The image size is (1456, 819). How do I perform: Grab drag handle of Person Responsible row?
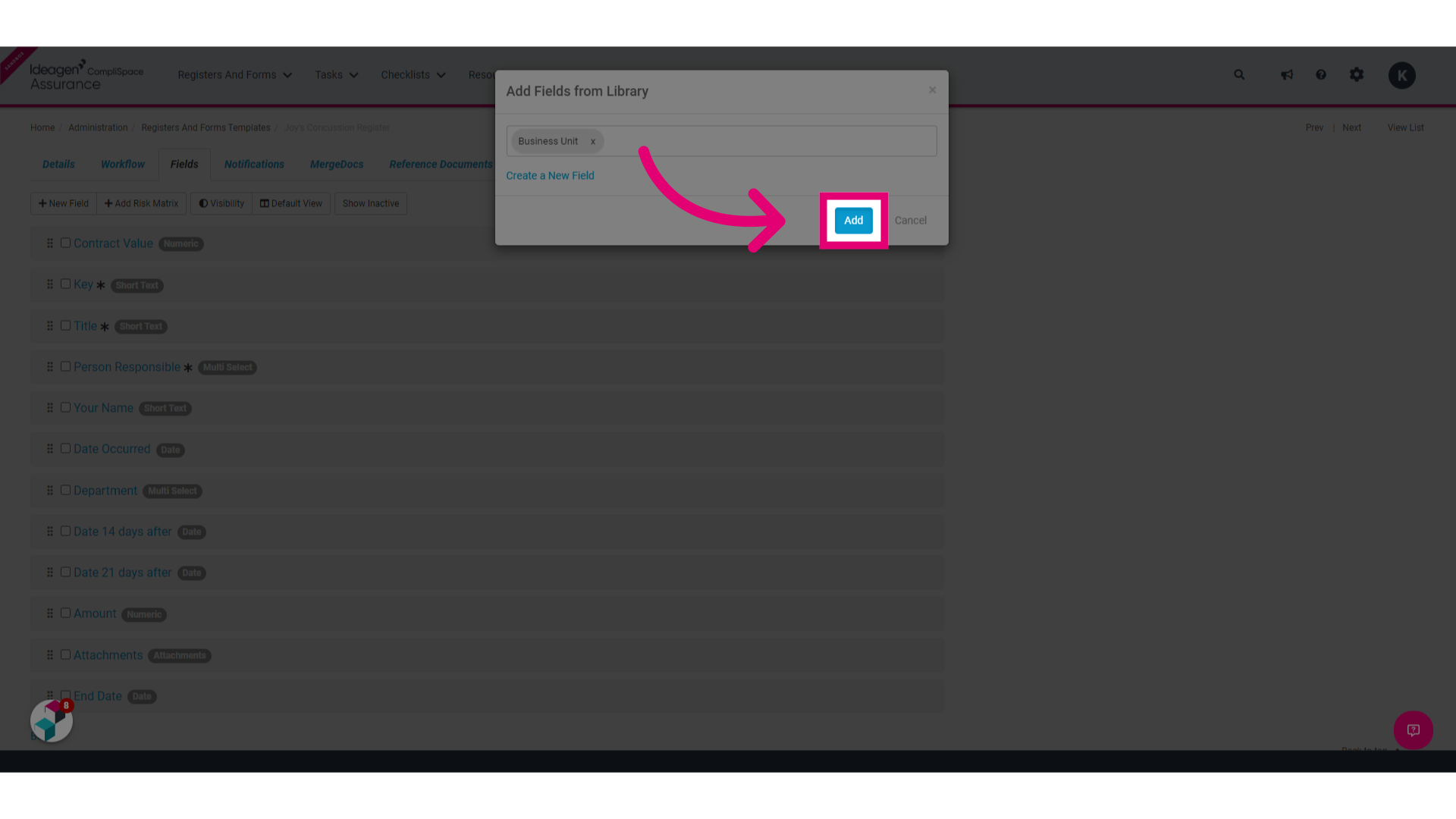[50, 367]
